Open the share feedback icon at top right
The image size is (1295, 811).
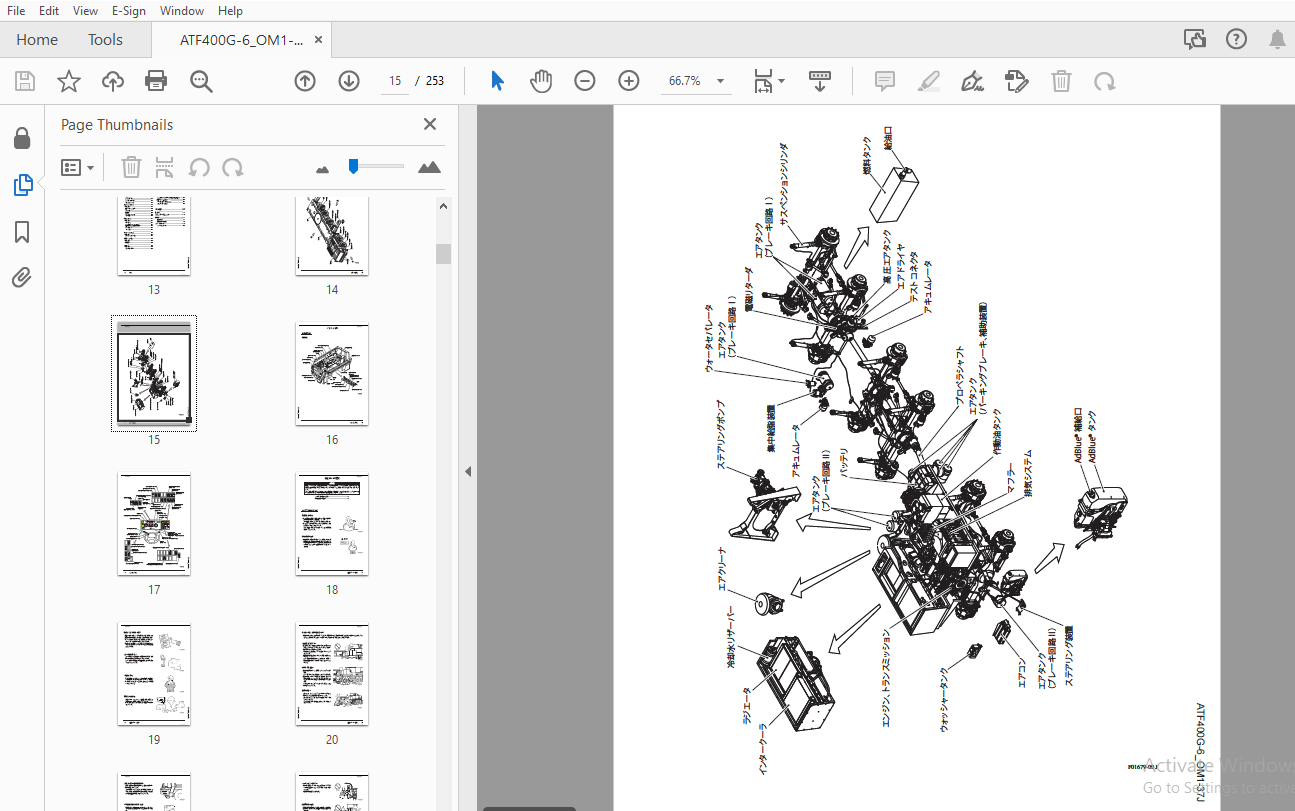click(1195, 39)
